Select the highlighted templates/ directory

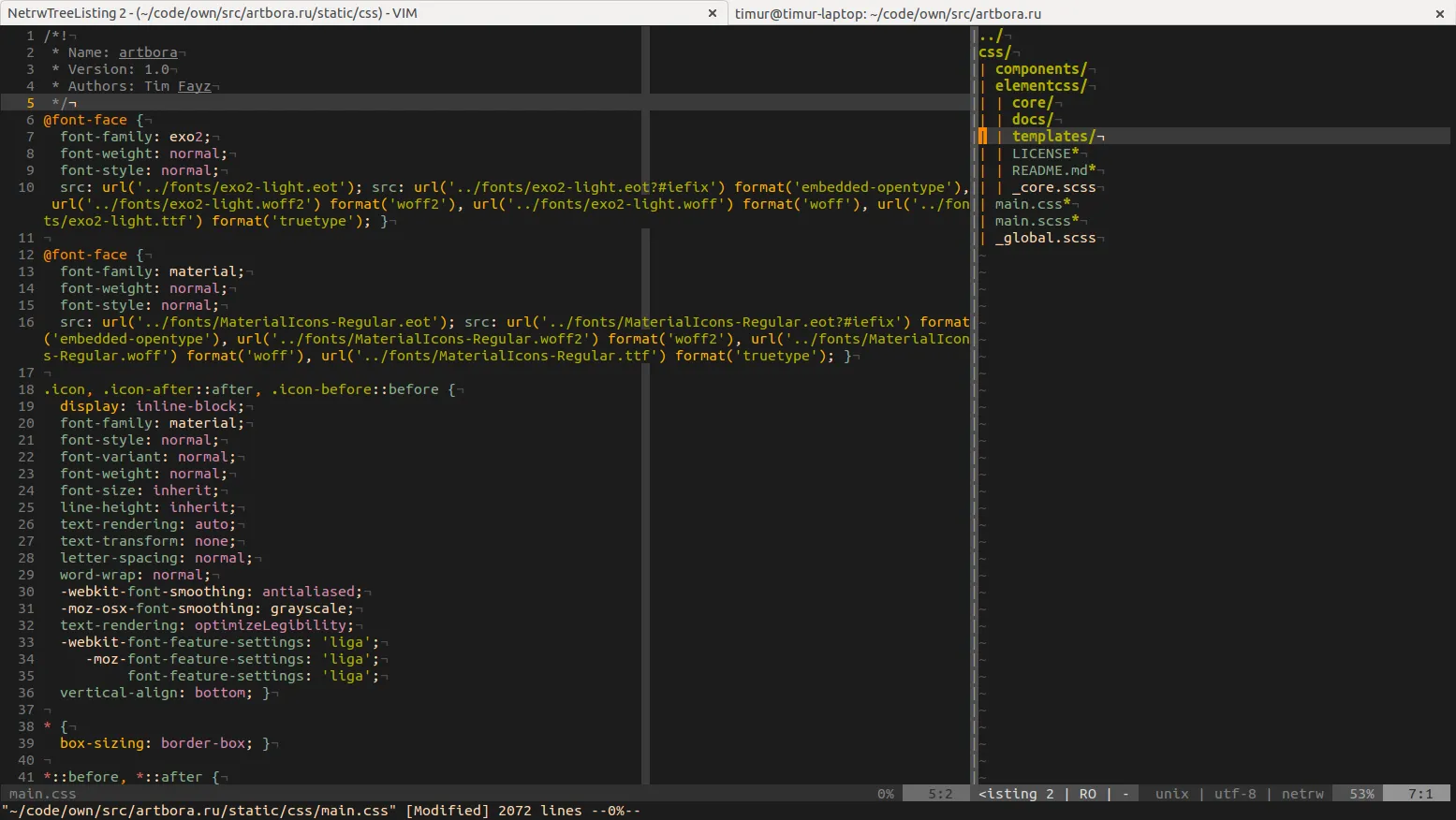pyautogui.click(x=1052, y=137)
